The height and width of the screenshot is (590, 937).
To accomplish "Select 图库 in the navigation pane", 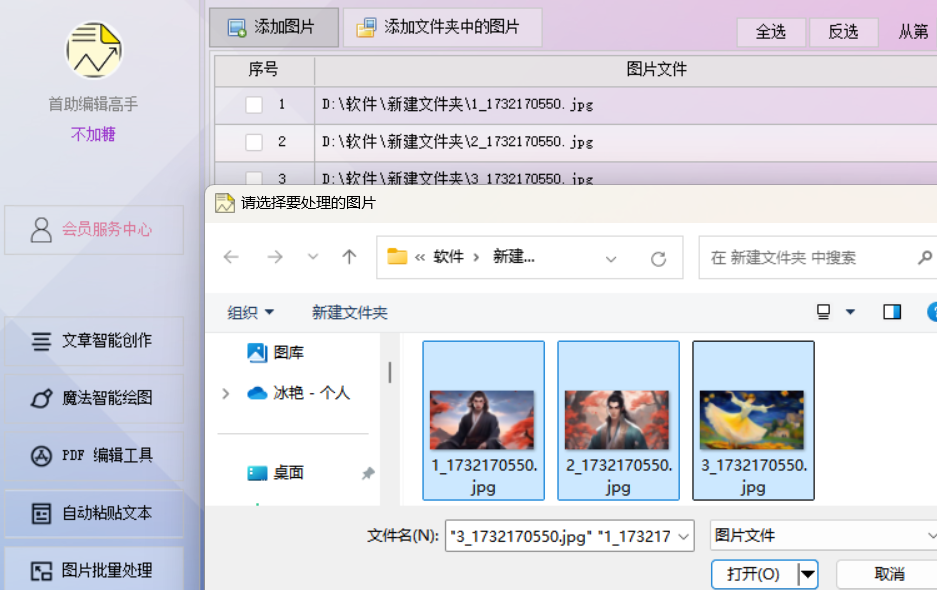I will tap(289, 353).
